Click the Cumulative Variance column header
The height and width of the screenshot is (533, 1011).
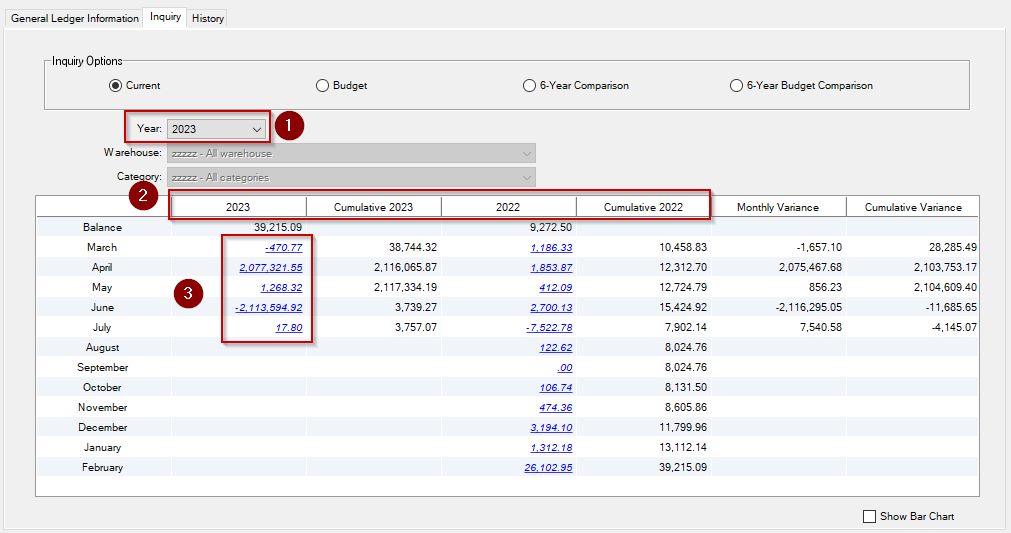tap(912, 207)
